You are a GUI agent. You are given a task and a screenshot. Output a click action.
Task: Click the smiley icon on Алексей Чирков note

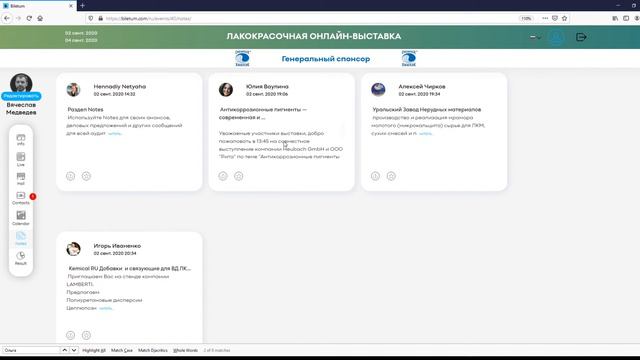pyautogui.click(x=376, y=176)
